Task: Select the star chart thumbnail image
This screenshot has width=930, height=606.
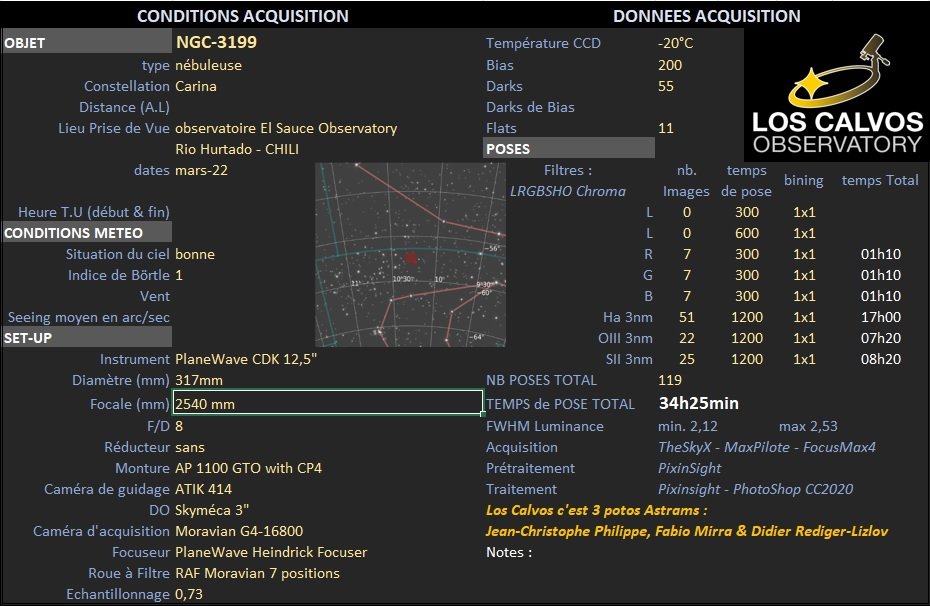Action: pos(410,254)
